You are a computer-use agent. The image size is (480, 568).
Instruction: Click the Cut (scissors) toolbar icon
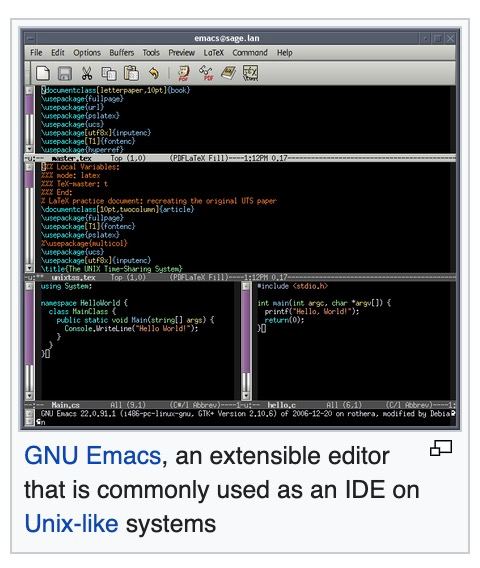(x=87, y=73)
